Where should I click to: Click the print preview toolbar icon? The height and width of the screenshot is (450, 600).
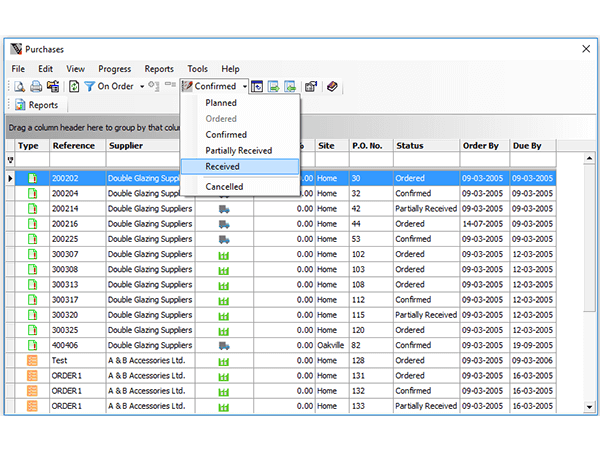click(x=18, y=87)
